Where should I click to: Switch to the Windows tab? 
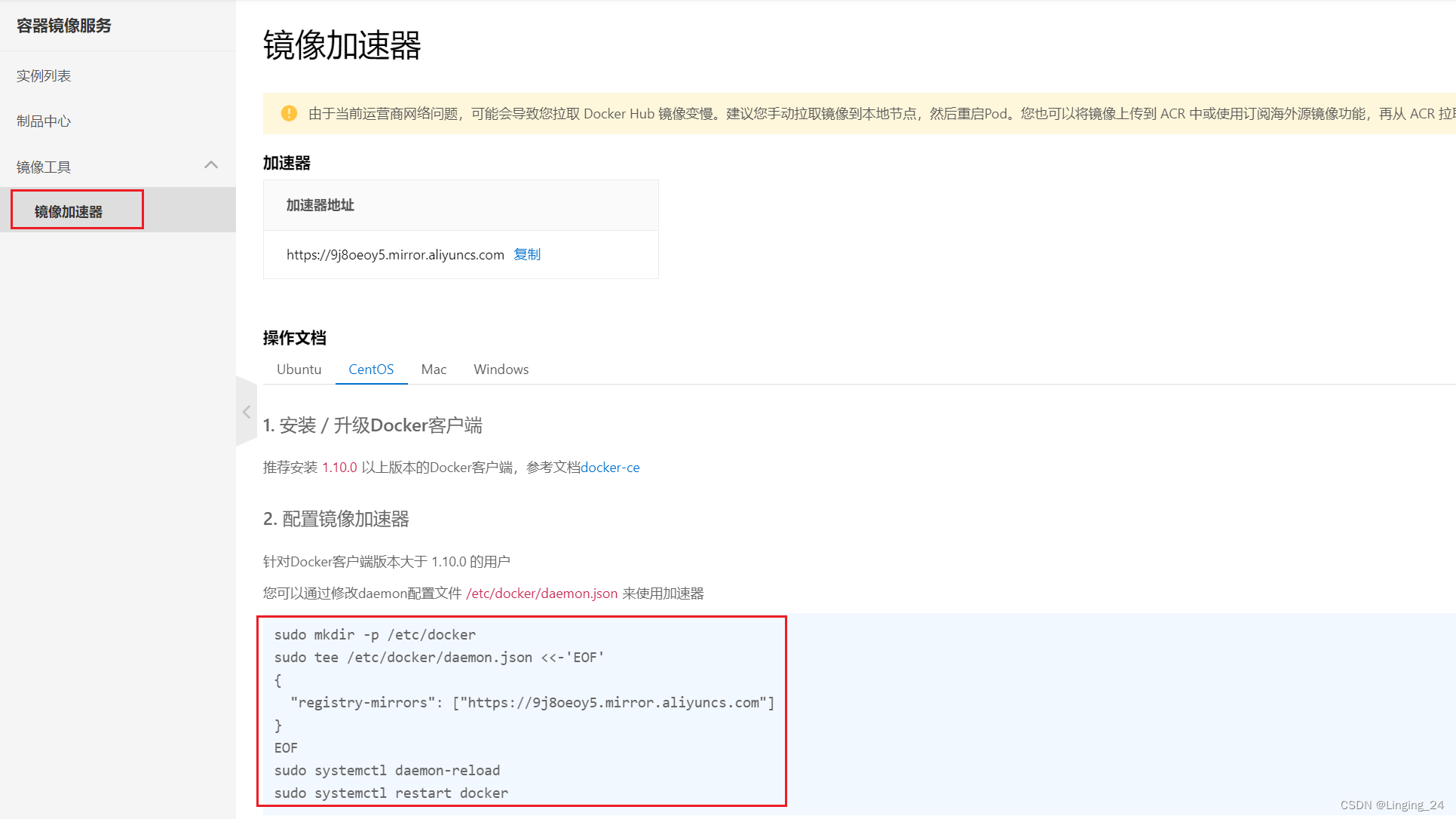click(501, 369)
